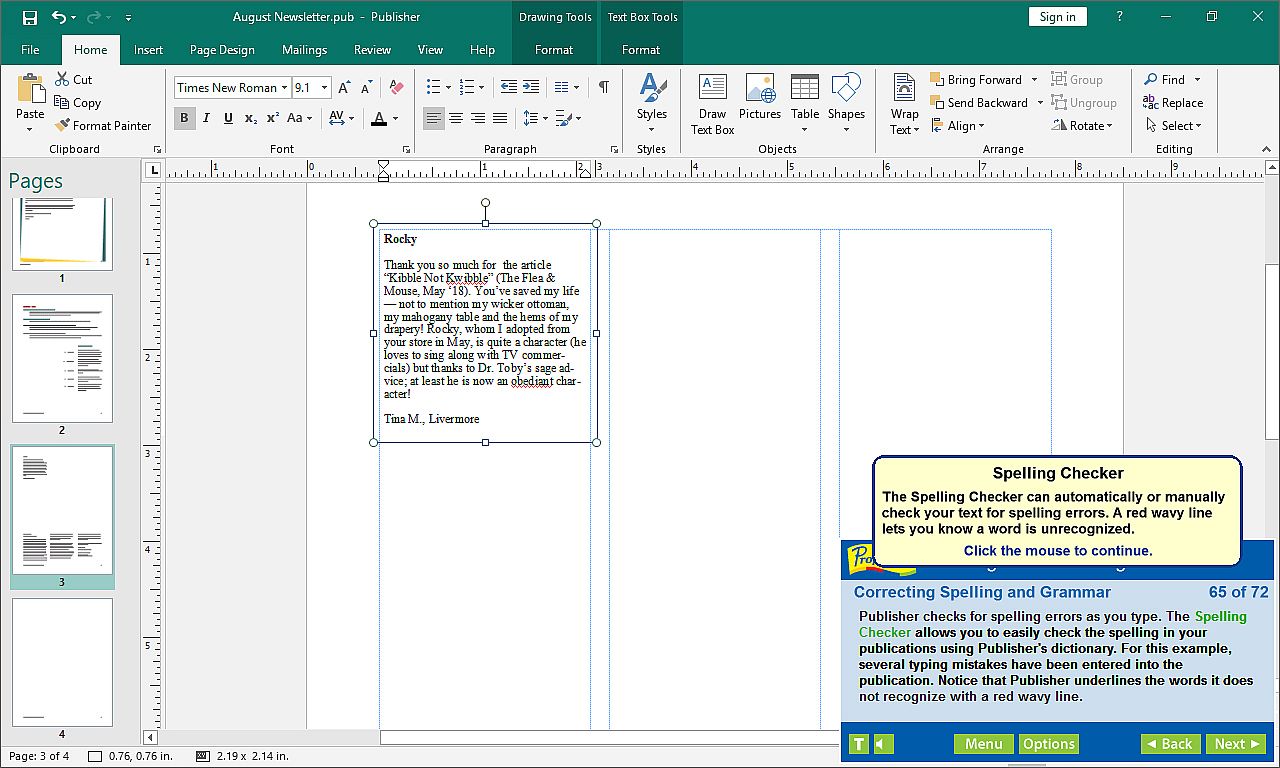1280x768 pixels.
Task: Expand the font size dropdown
Action: click(x=324, y=88)
